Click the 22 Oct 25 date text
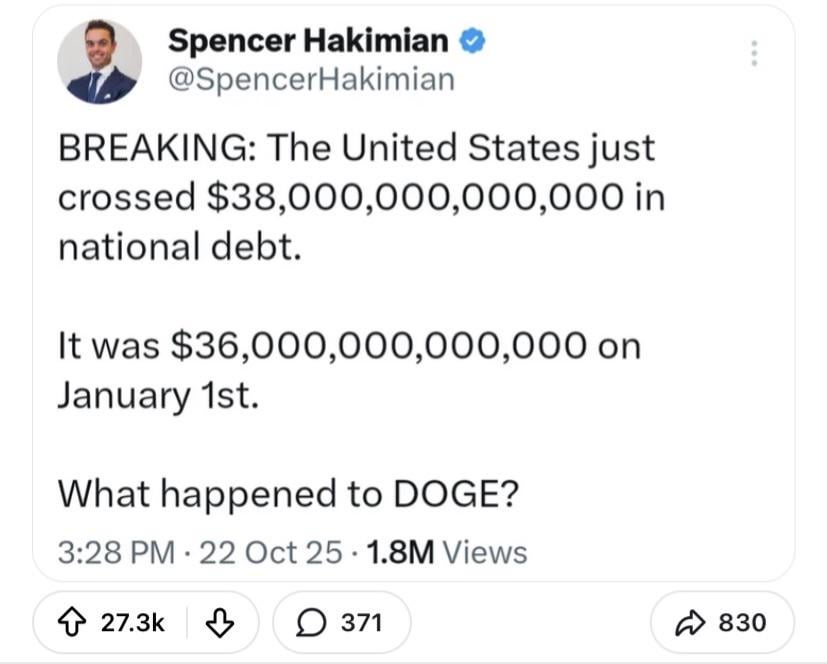The height and width of the screenshot is (664, 827). click(x=271, y=551)
